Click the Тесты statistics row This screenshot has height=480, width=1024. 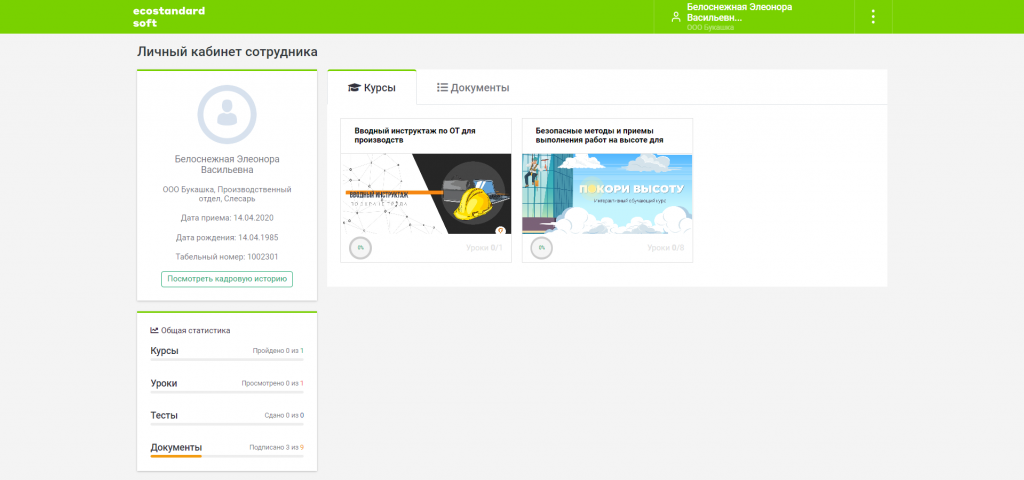227,414
